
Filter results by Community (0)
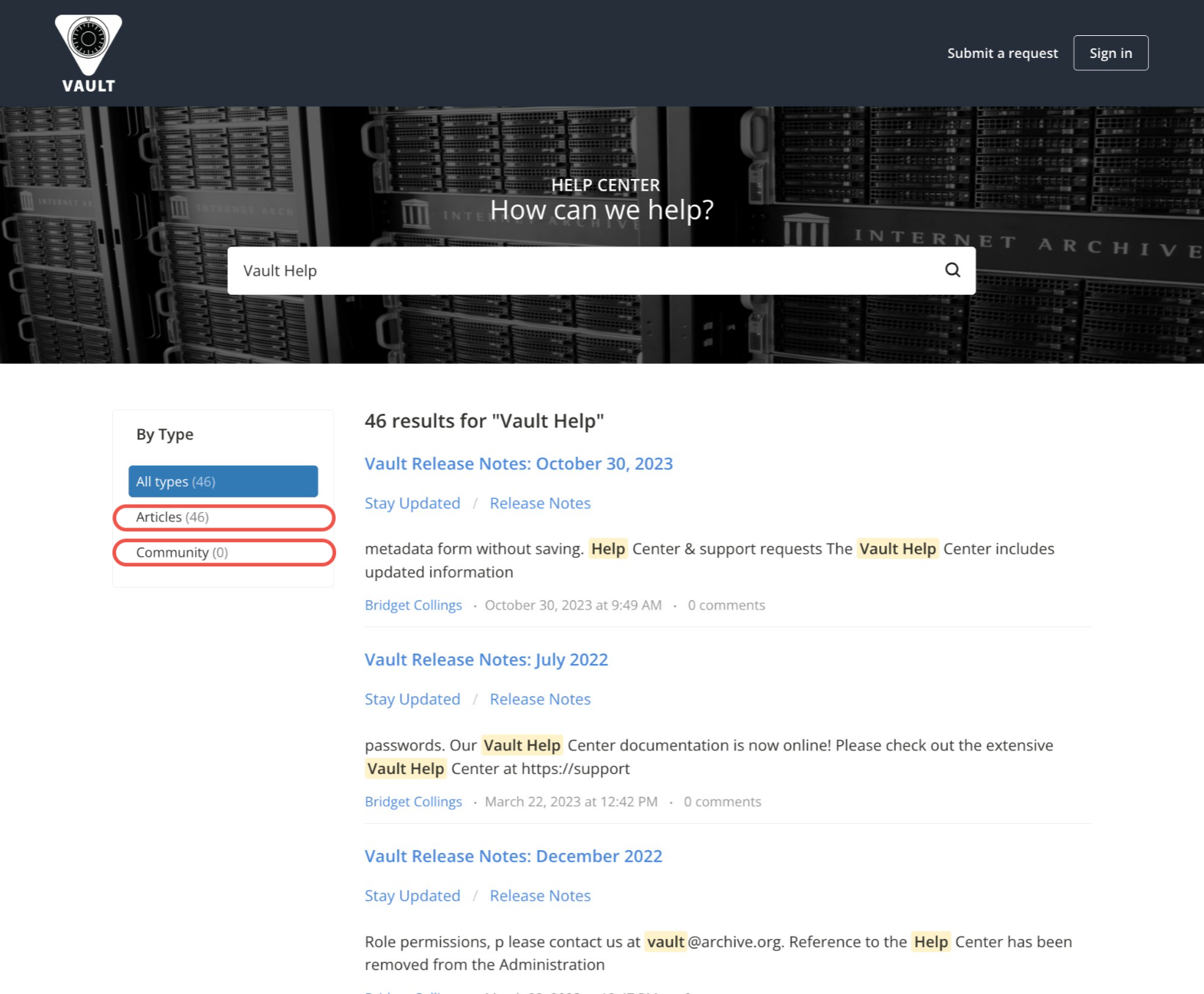pyautogui.click(x=224, y=552)
